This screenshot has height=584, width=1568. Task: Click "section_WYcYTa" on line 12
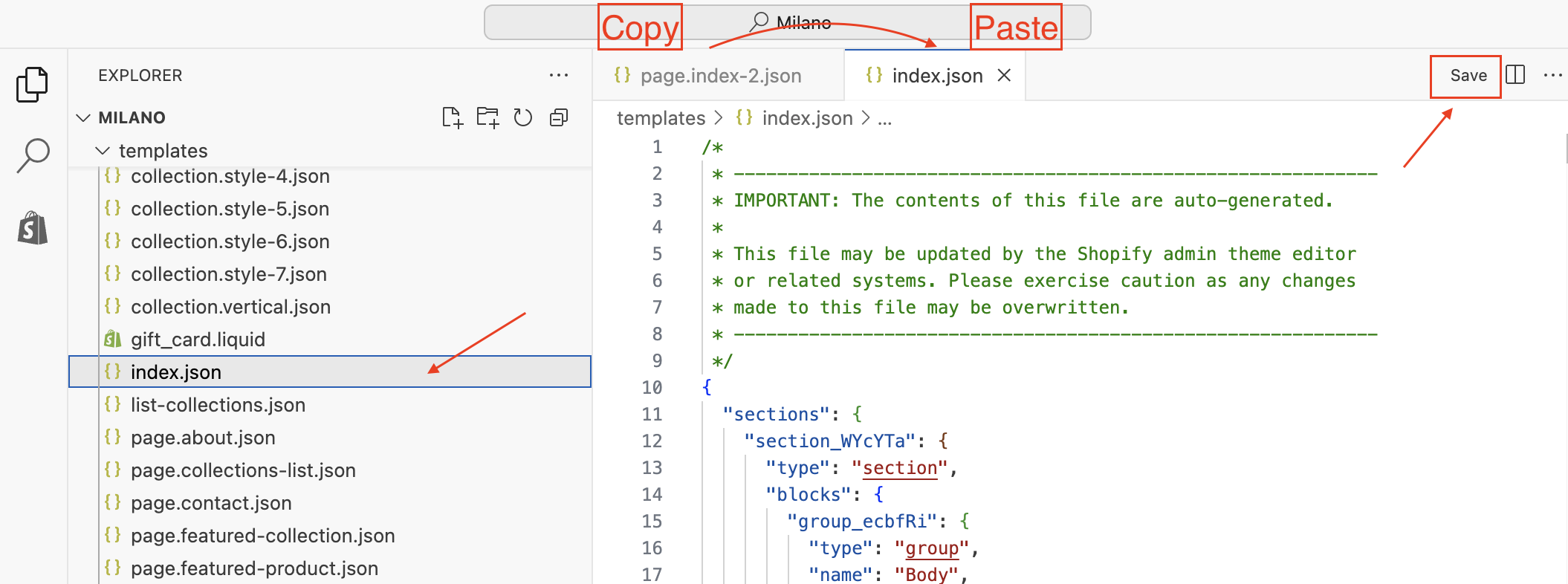pos(830,441)
